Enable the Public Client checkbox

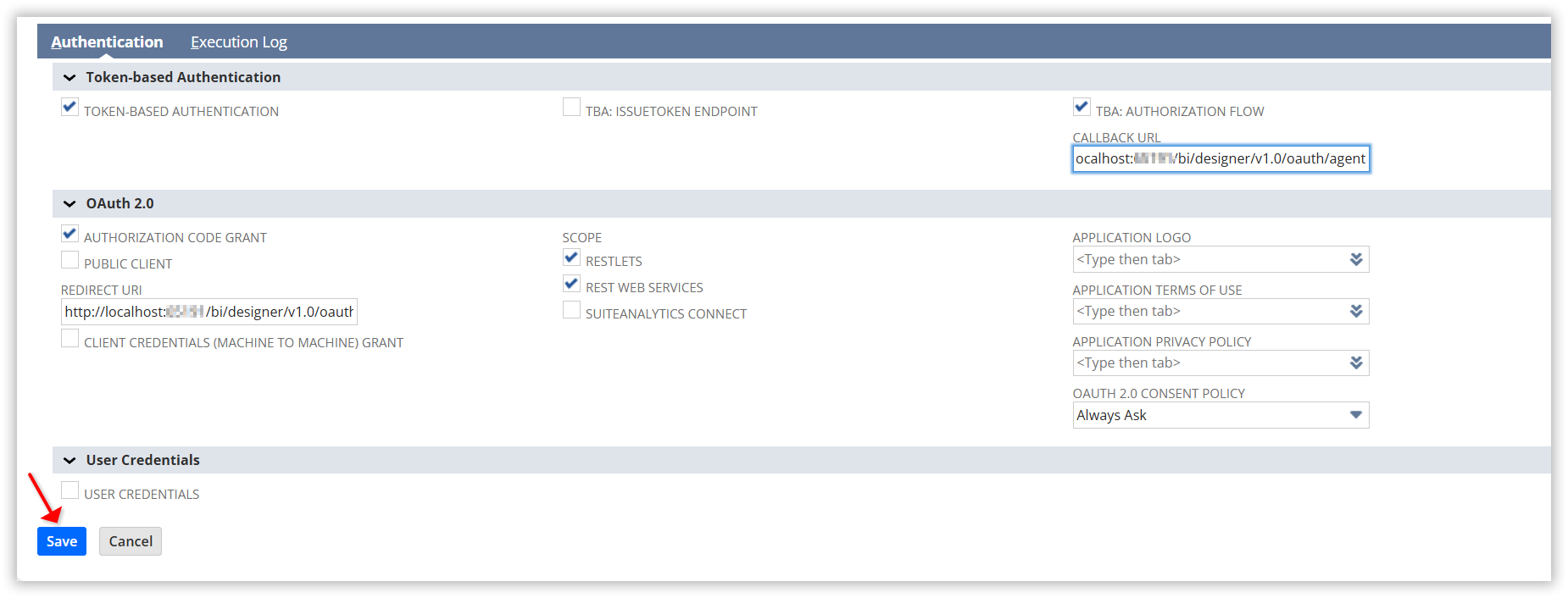point(70,260)
